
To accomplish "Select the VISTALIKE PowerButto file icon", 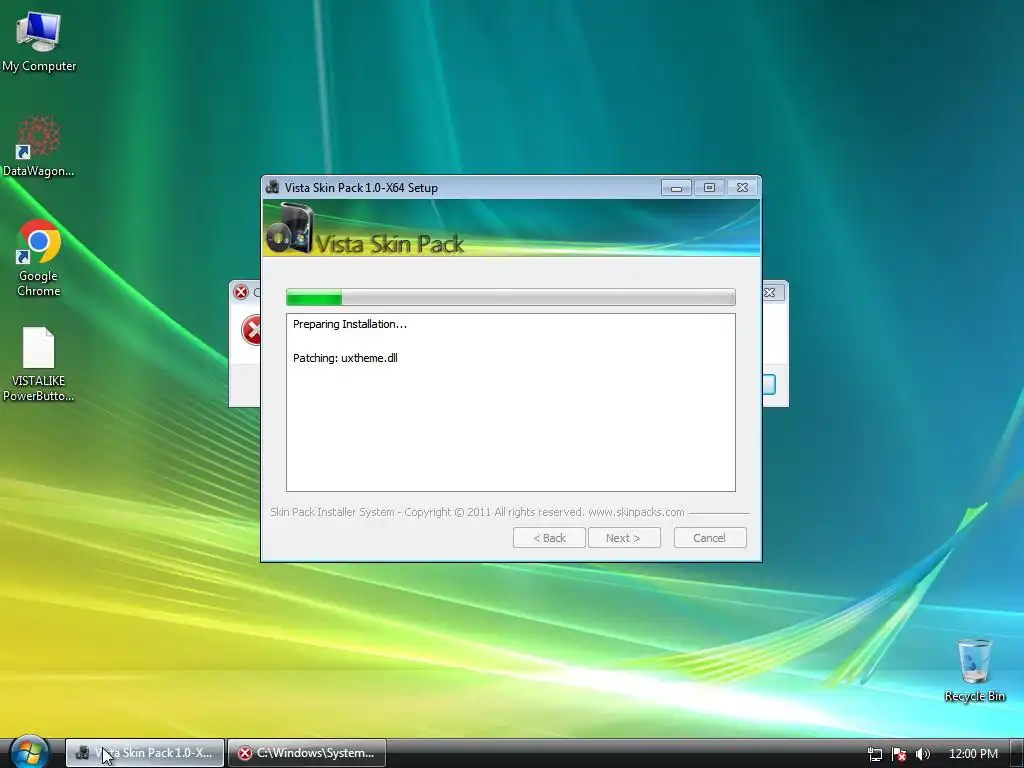I will [x=39, y=364].
